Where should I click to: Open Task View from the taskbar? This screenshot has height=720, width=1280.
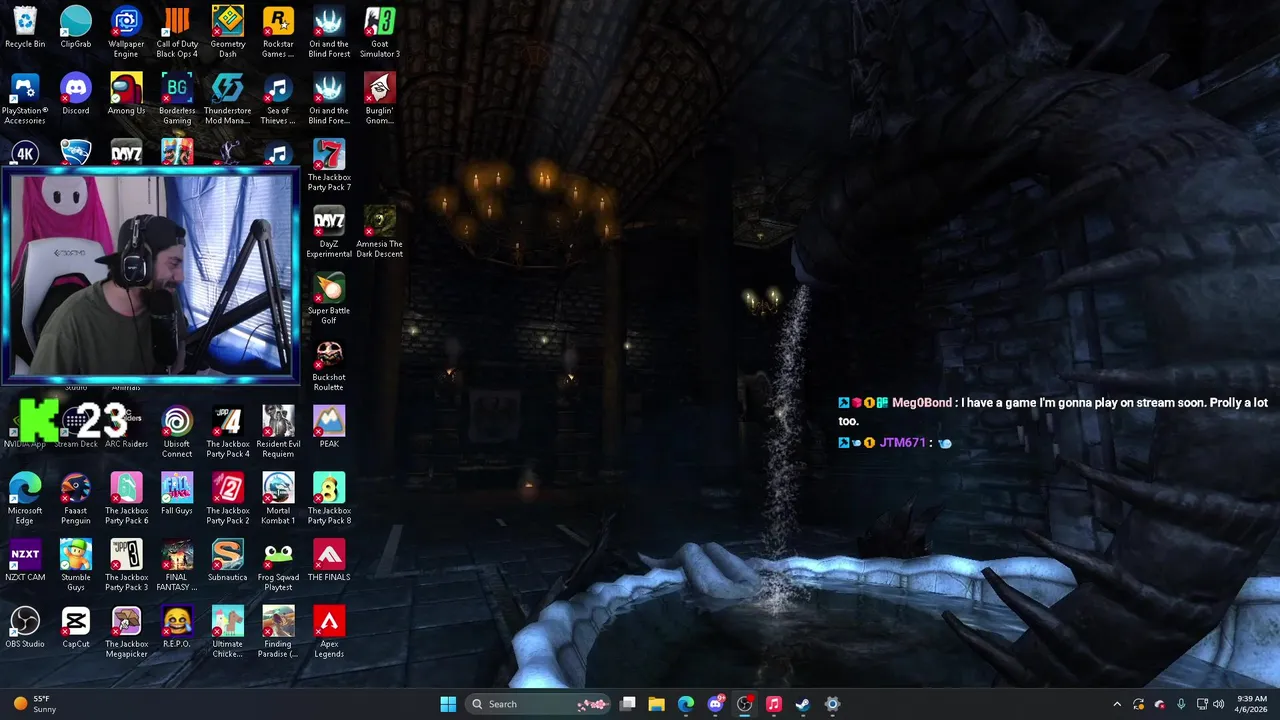(x=628, y=704)
